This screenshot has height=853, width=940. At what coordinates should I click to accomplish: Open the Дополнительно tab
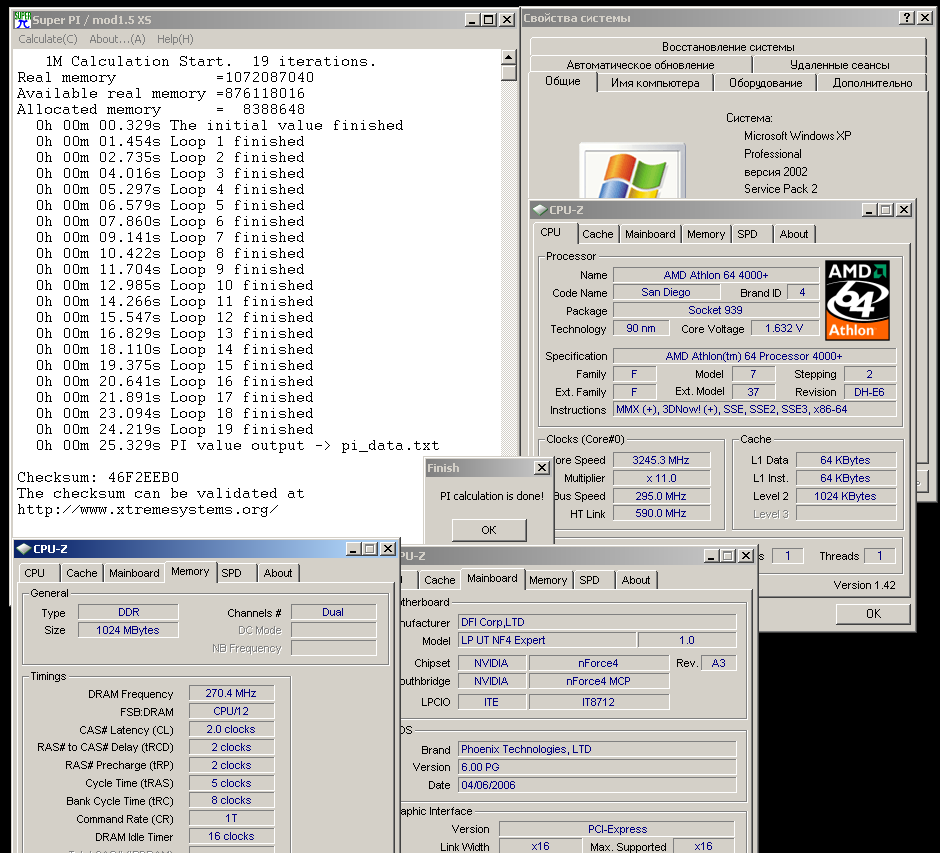pos(872,83)
